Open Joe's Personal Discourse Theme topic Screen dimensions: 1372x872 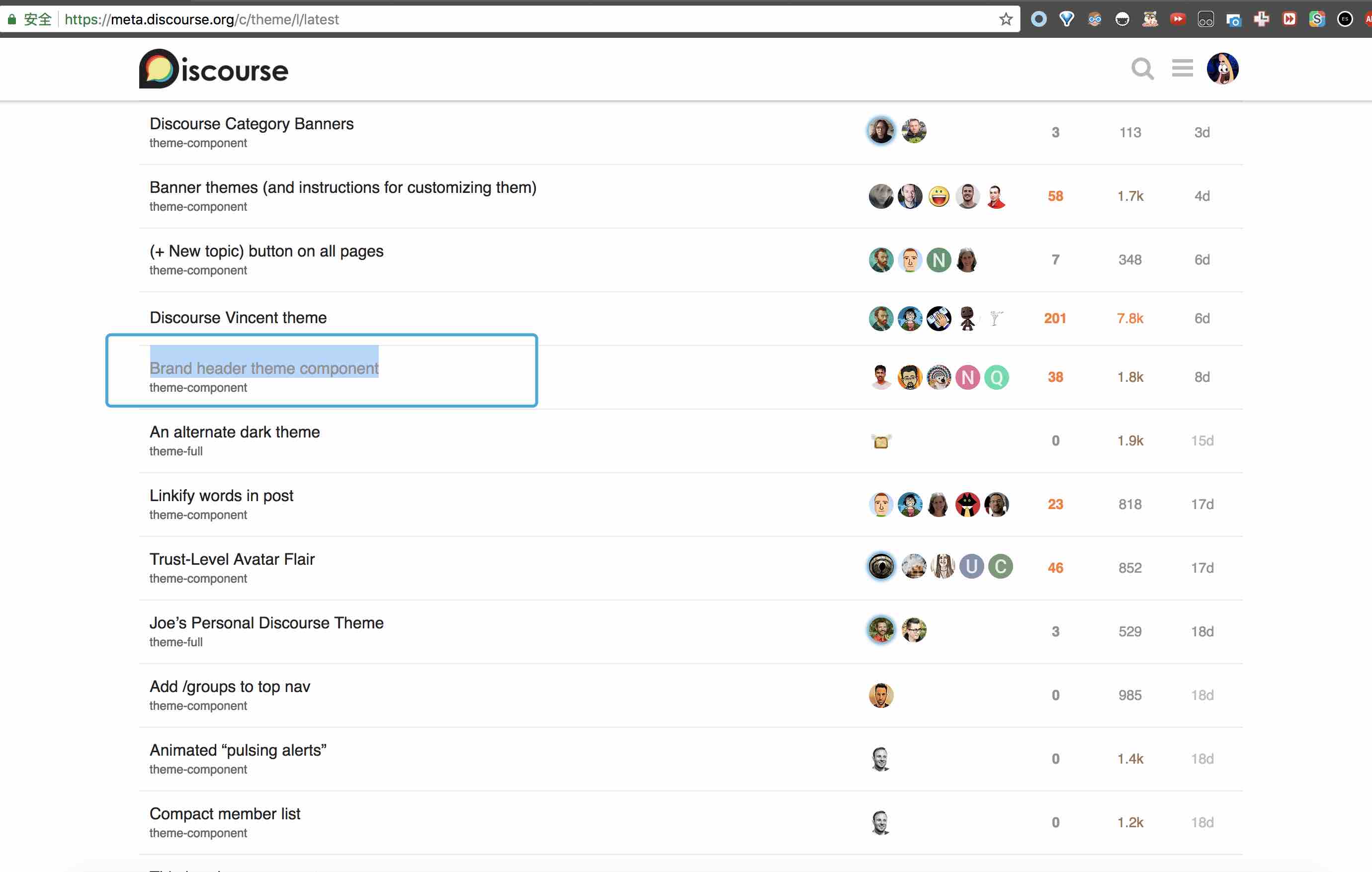(266, 622)
